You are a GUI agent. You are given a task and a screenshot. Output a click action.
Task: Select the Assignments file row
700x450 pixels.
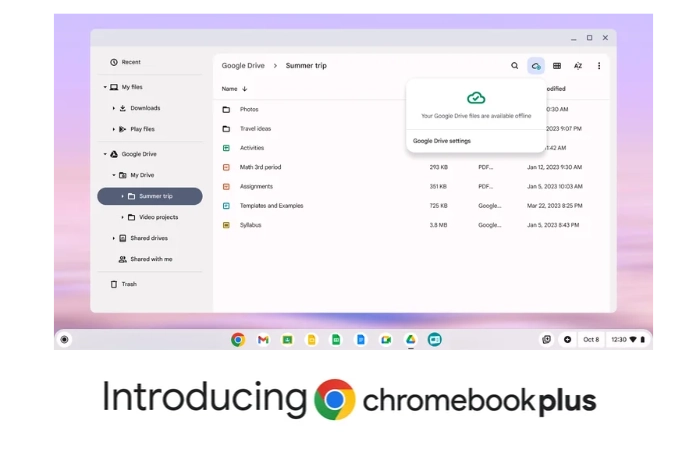411,187
